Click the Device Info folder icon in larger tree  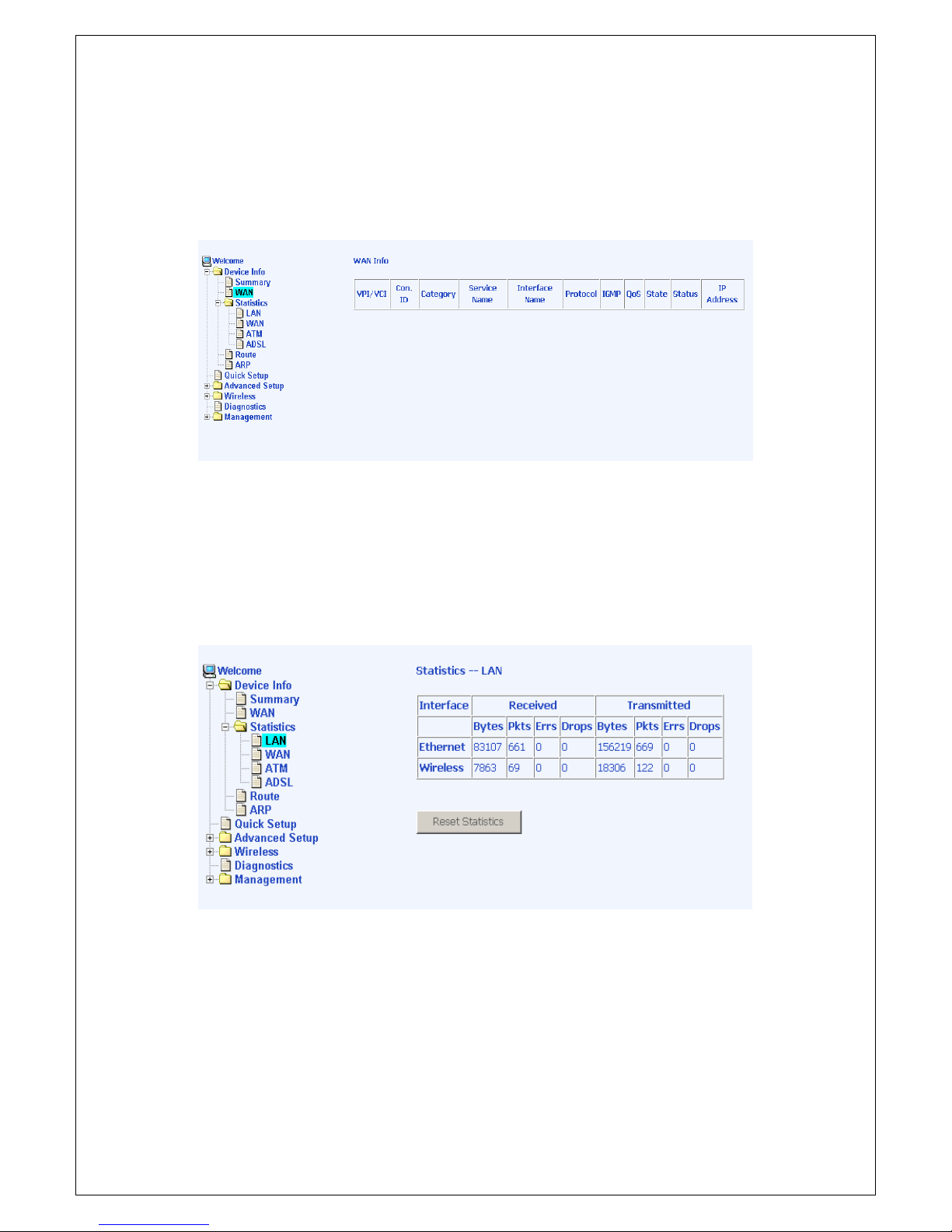pos(225,685)
